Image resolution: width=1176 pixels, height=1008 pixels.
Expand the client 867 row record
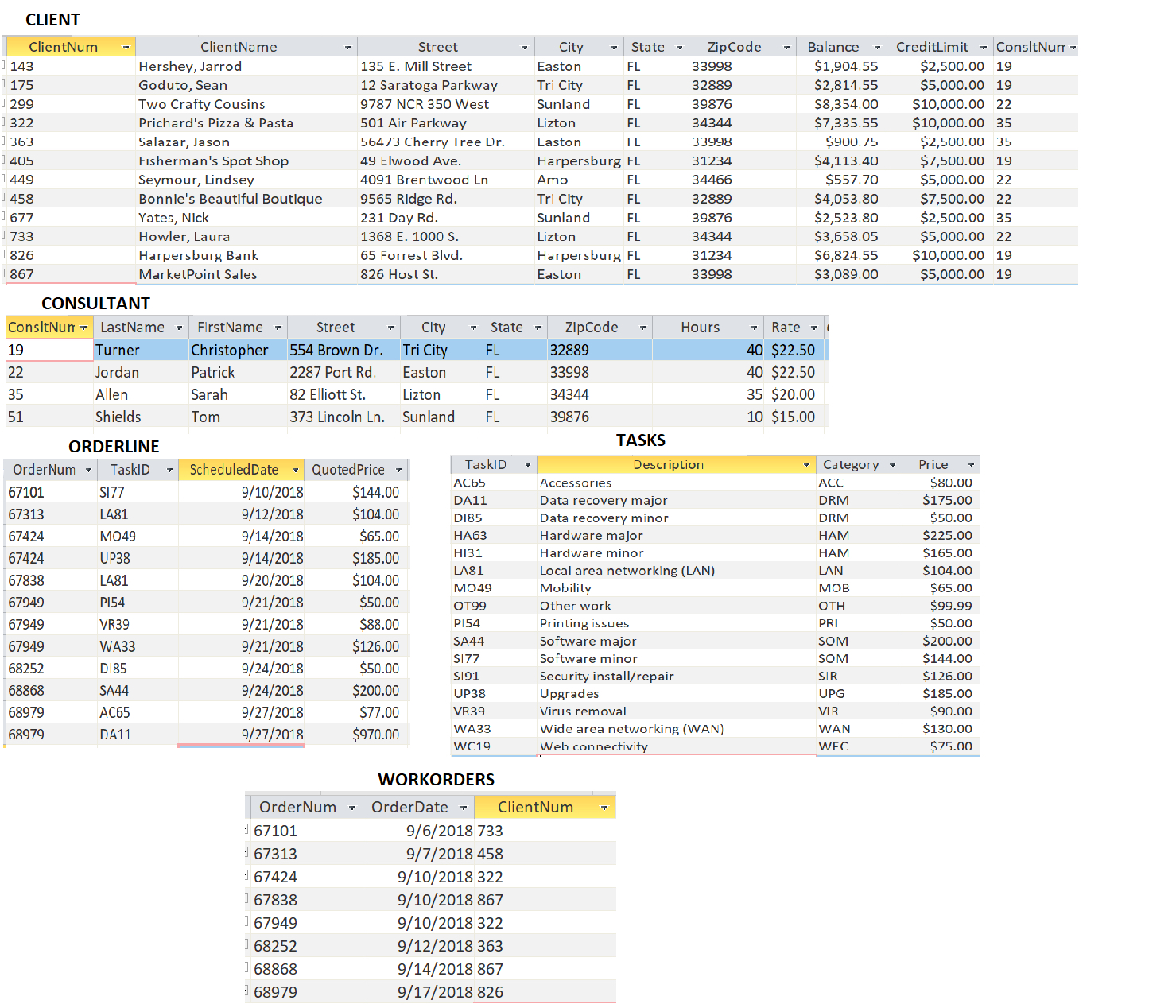coord(5,273)
